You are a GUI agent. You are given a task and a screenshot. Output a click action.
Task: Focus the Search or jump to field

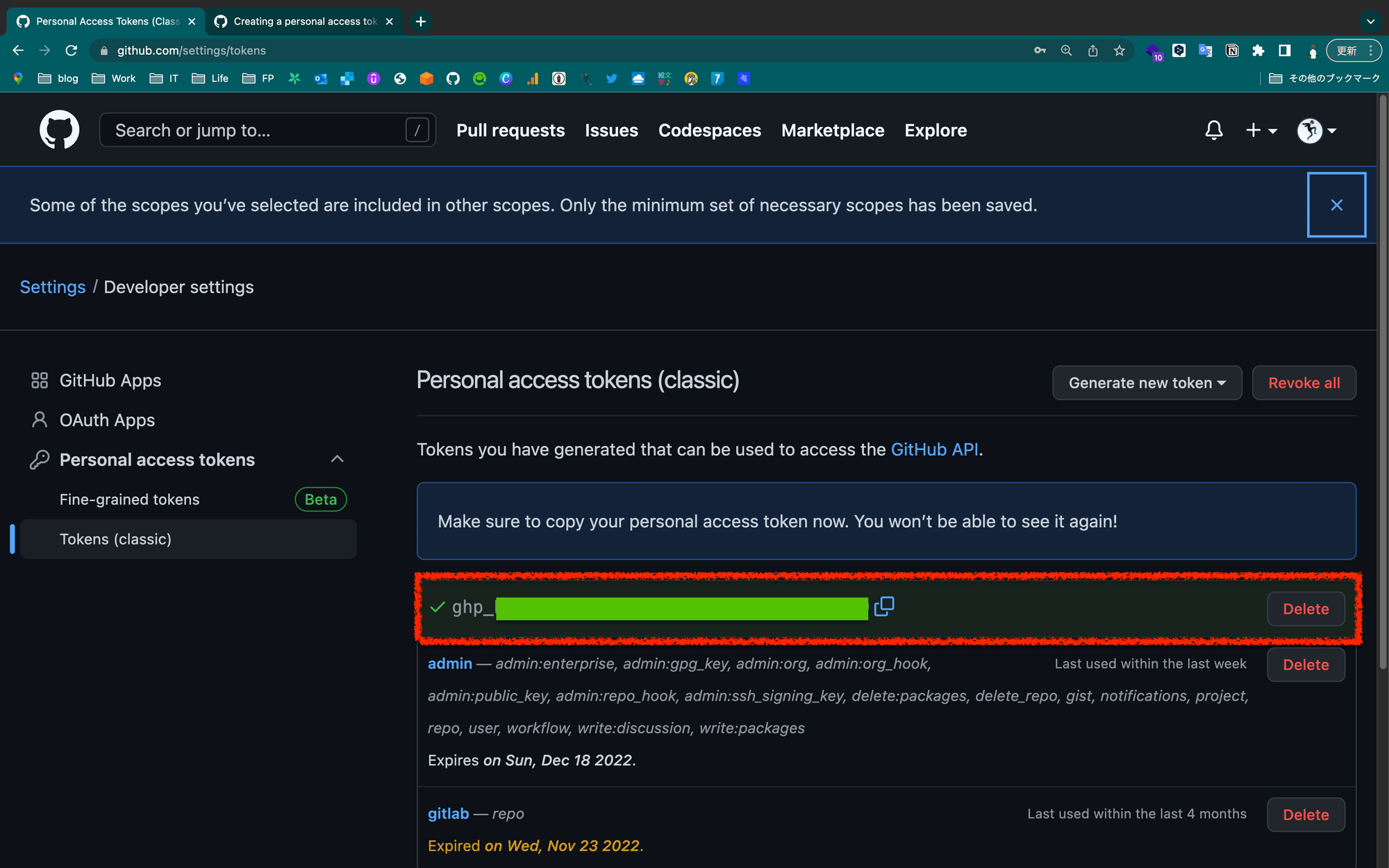pyautogui.click(x=257, y=130)
